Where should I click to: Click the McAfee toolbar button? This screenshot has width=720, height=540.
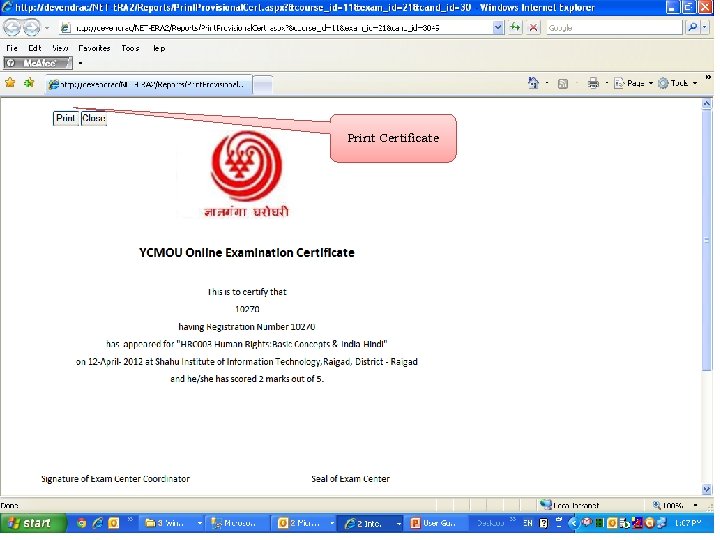coord(37,63)
